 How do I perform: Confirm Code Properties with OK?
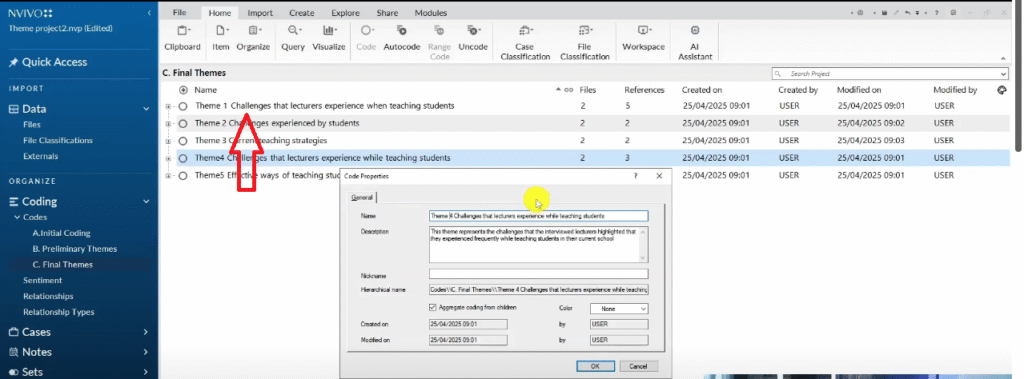(595, 367)
